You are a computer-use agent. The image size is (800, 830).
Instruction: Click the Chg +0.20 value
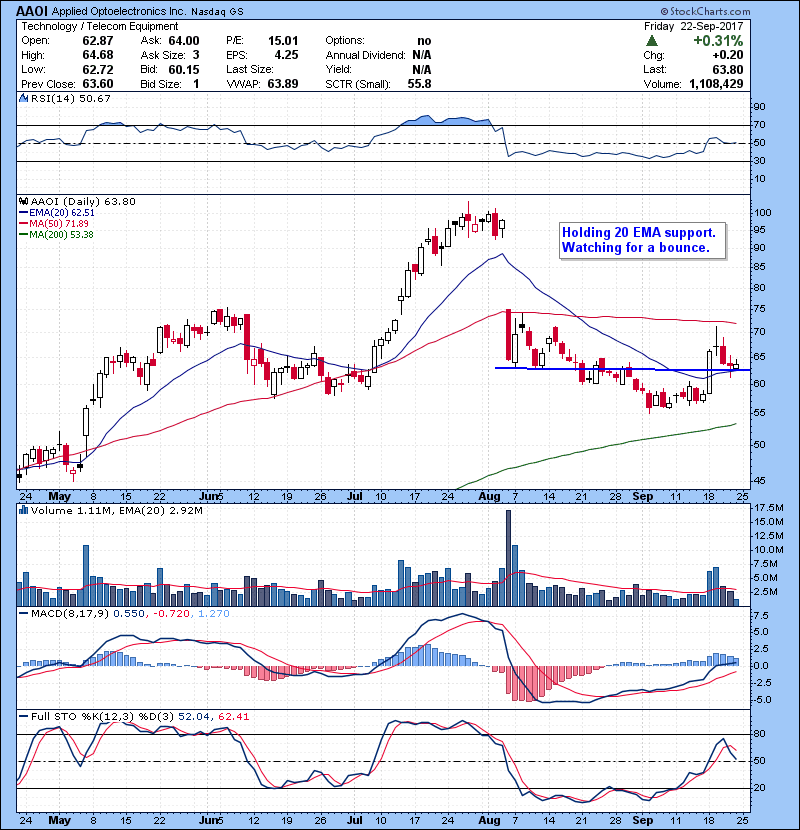pyautogui.click(x=727, y=55)
